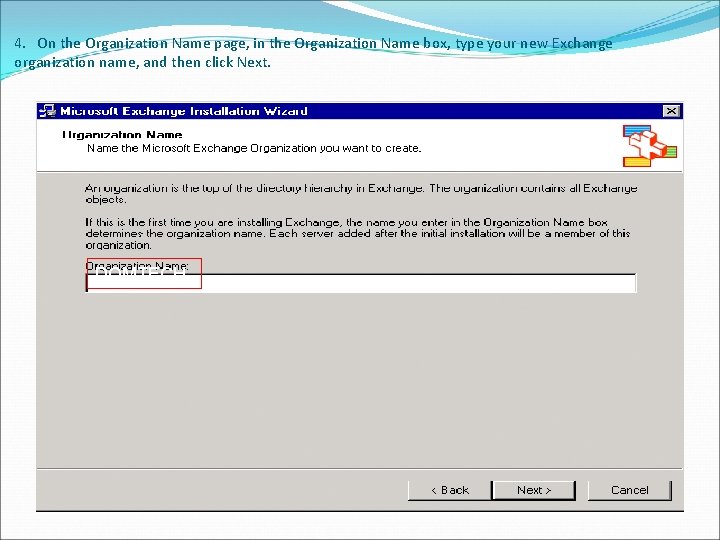Go back with the < Back button

click(450, 490)
